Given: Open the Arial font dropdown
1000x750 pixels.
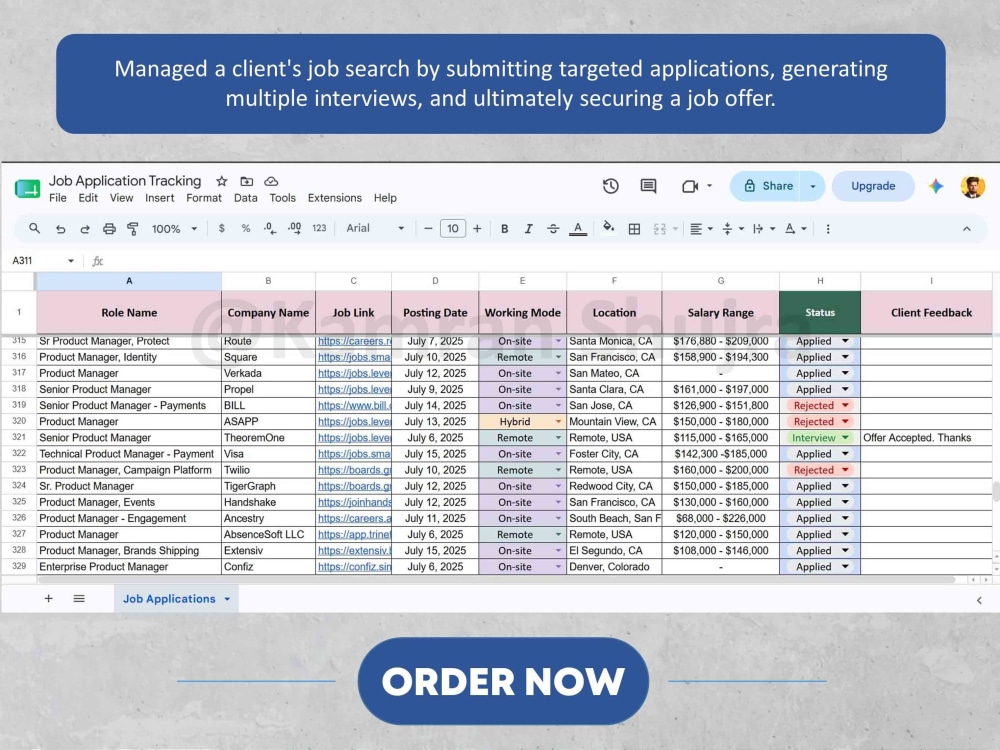Looking at the screenshot, I should click(x=375, y=228).
